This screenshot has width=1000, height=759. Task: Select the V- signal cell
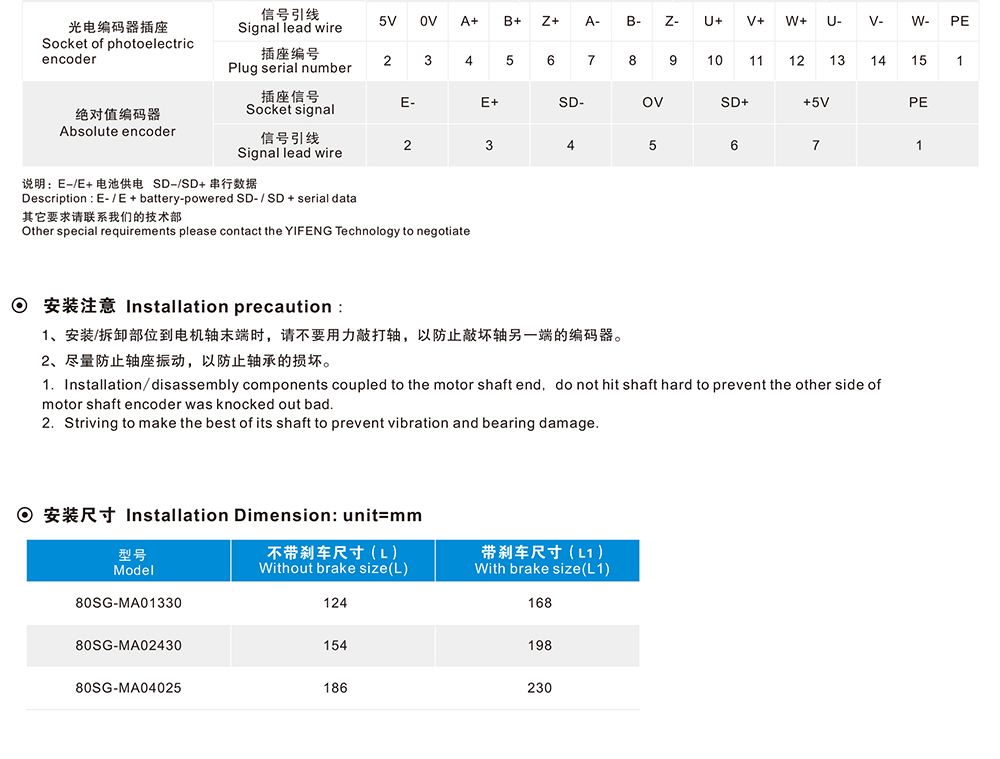click(x=876, y=21)
